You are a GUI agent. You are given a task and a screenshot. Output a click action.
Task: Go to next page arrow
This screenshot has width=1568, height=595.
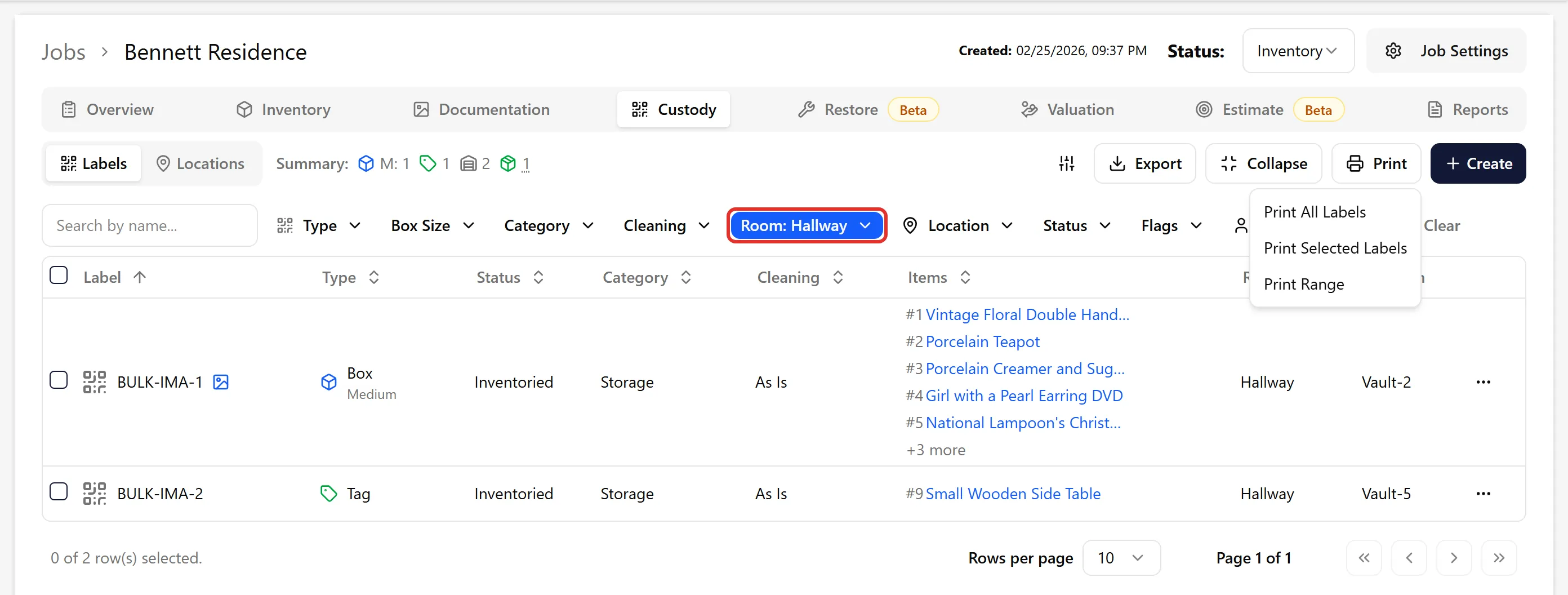1454,558
